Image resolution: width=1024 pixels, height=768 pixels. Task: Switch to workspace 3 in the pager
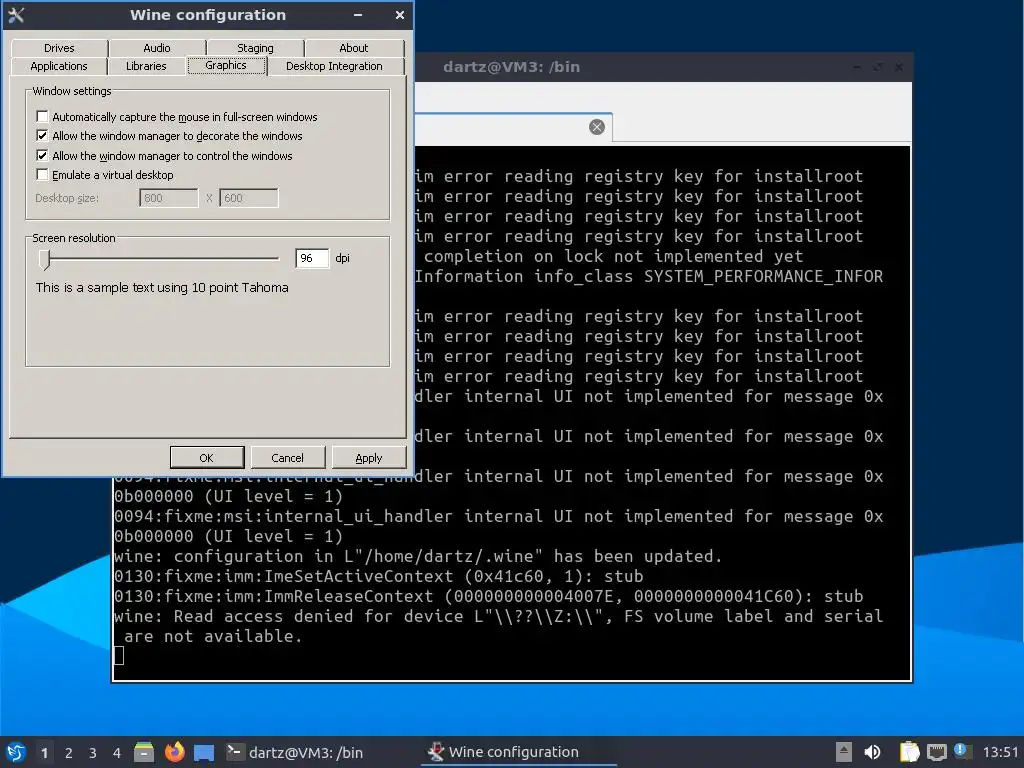(x=93, y=753)
